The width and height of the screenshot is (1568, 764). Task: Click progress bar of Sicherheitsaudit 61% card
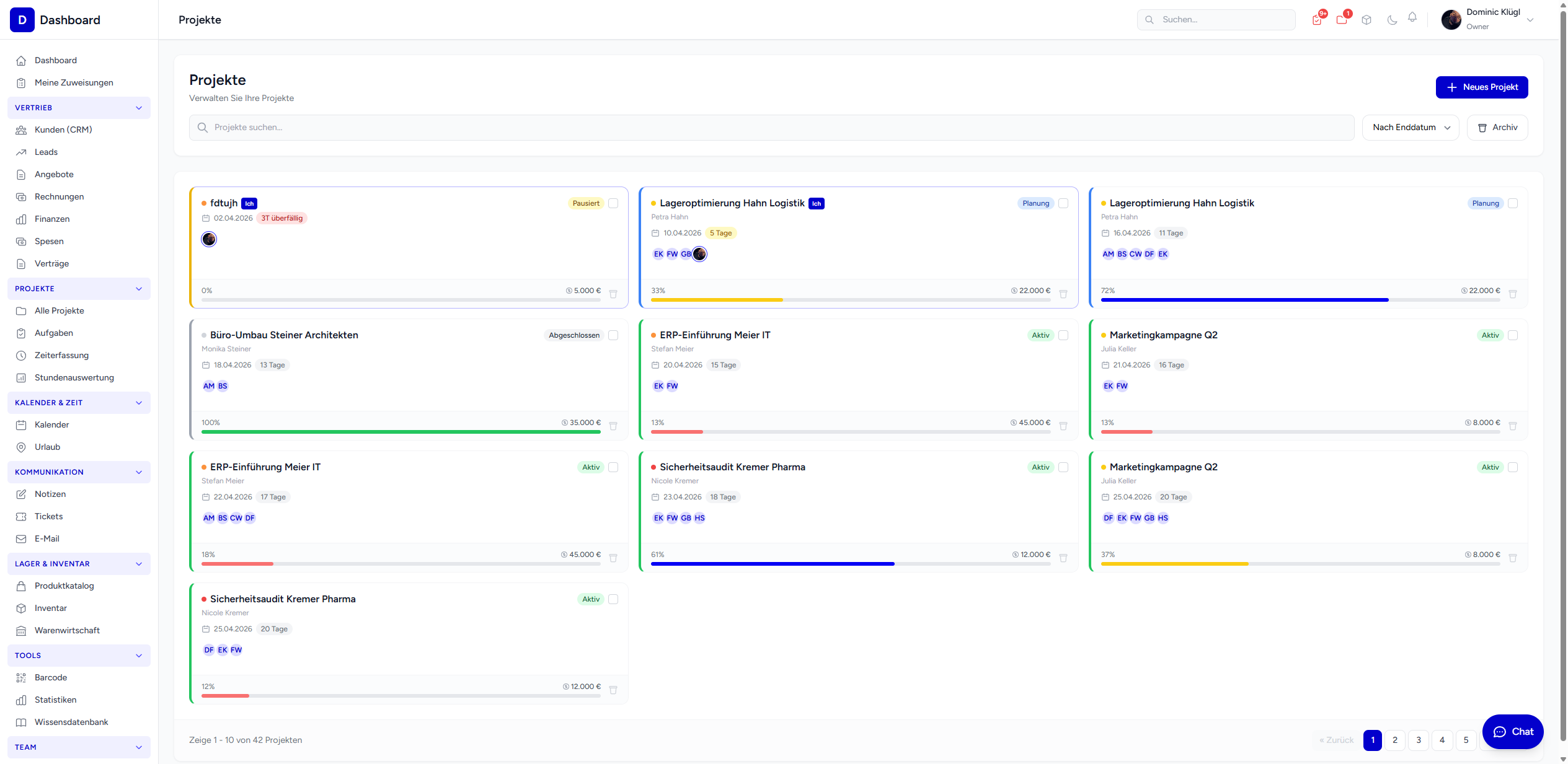tap(851, 564)
